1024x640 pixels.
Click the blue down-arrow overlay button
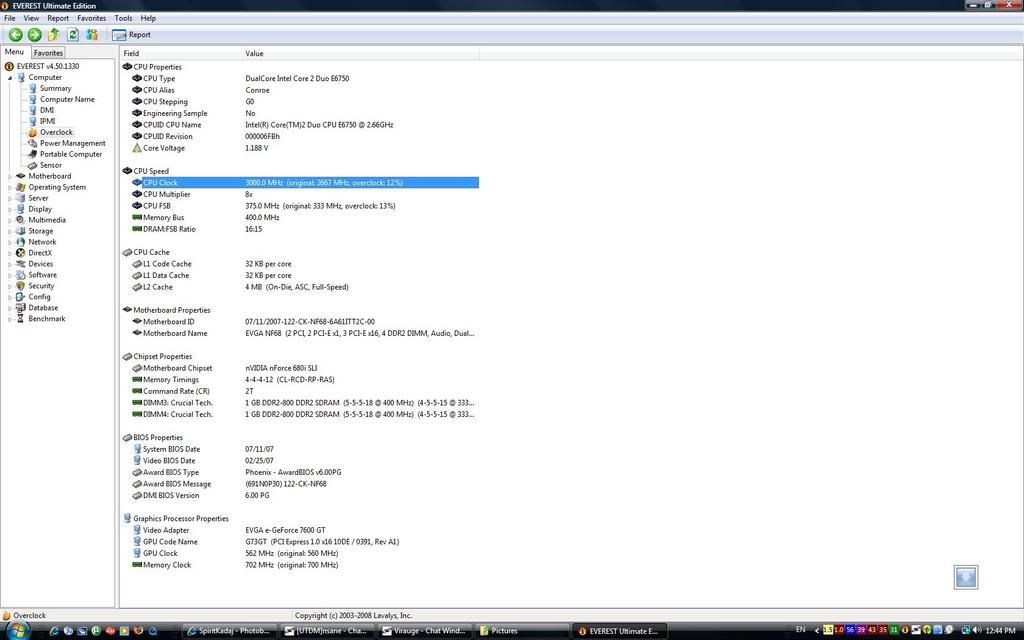click(x=966, y=577)
